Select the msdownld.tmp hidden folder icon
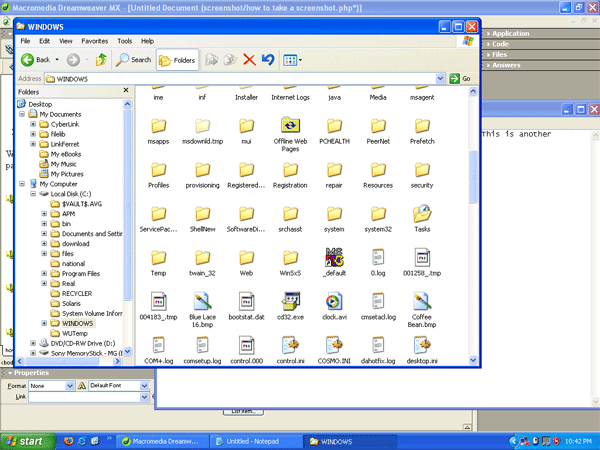 click(202, 126)
